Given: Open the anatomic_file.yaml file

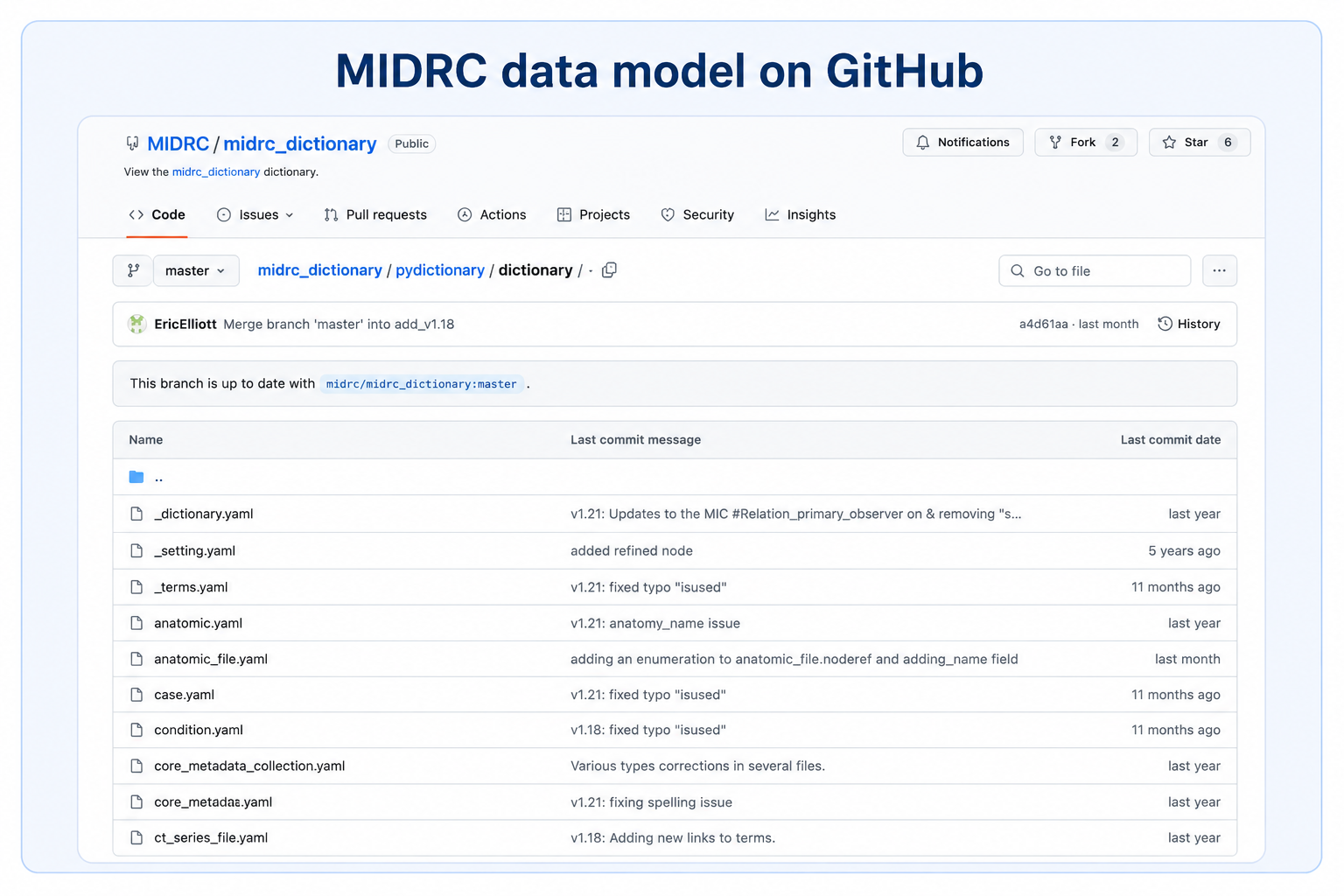Looking at the screenshot, I should (x=211, y=659).
